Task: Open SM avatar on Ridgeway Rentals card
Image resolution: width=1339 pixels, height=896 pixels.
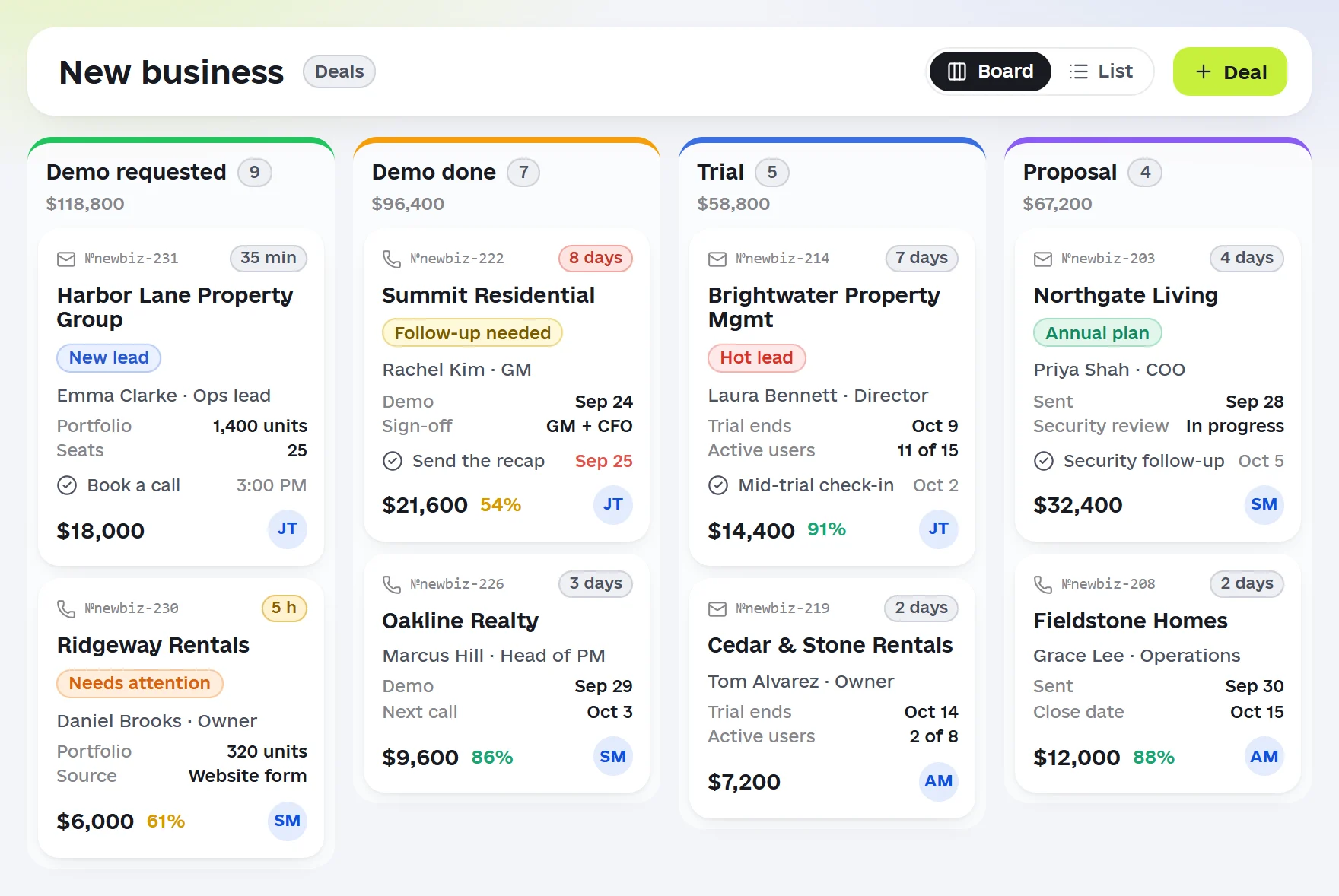Action: [288, 821]
